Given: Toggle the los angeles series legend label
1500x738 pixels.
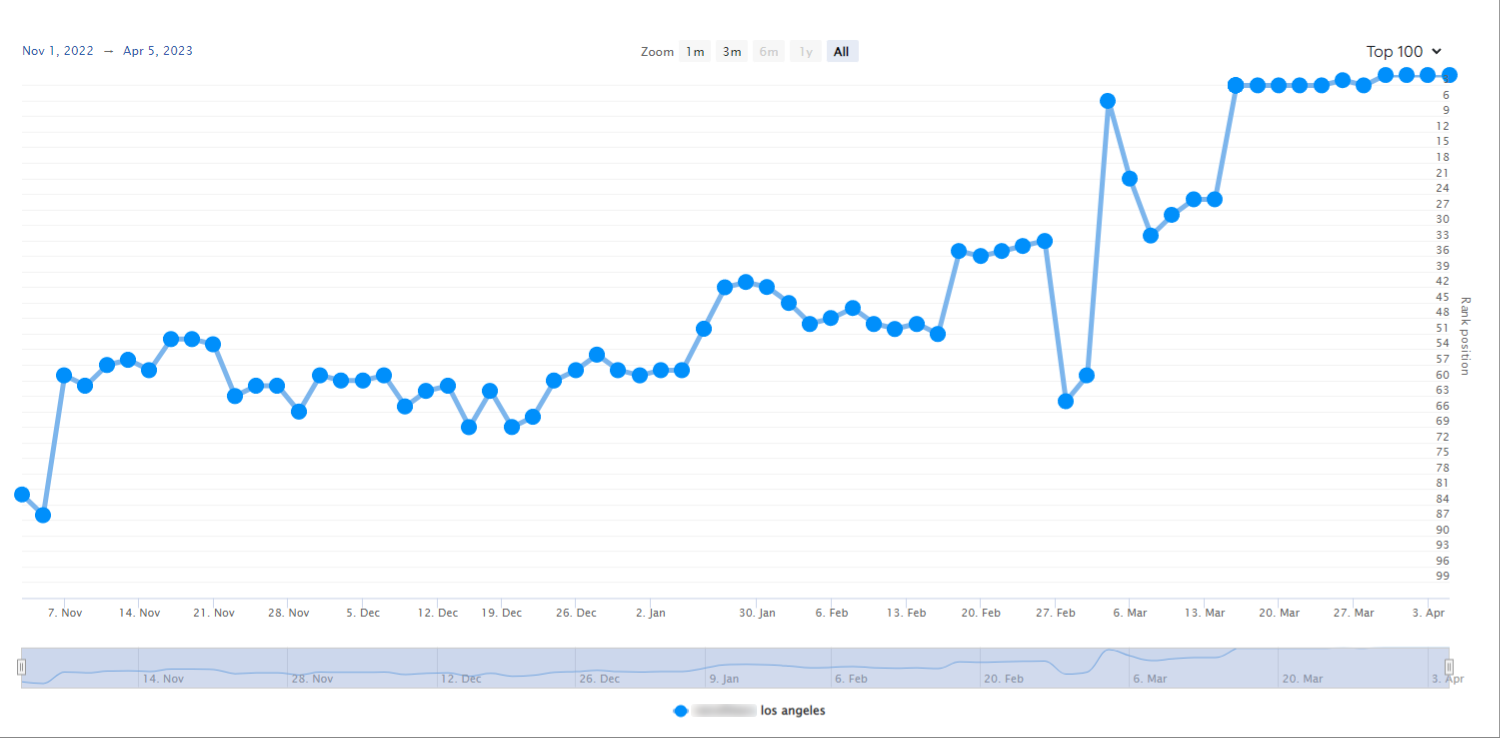Looking at the screenshot, I should pos(792,711).
